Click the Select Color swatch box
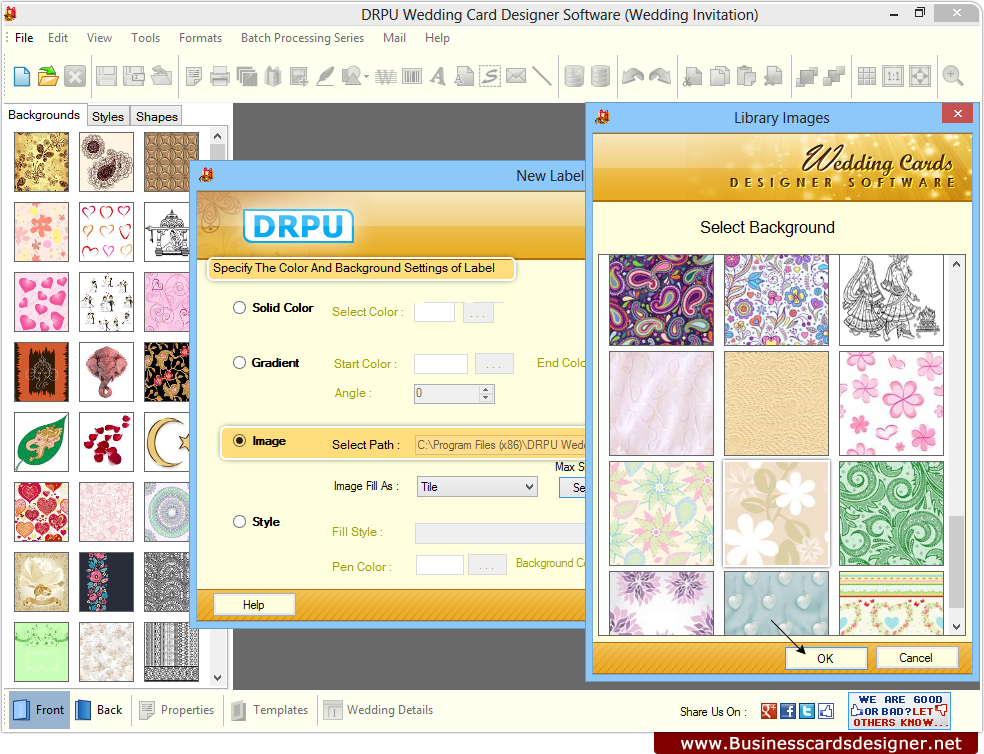Screen dimensions: 984x754 (434, 311)
